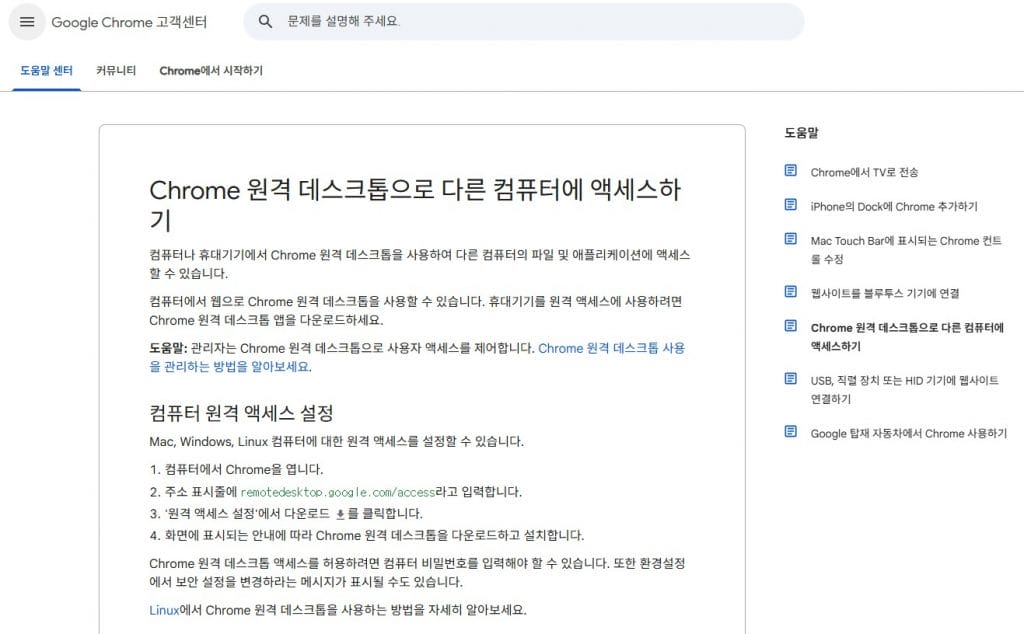
Task: Click the 컴퓨터 원격 액세스 설정 heading
Action: click(241, 413)
